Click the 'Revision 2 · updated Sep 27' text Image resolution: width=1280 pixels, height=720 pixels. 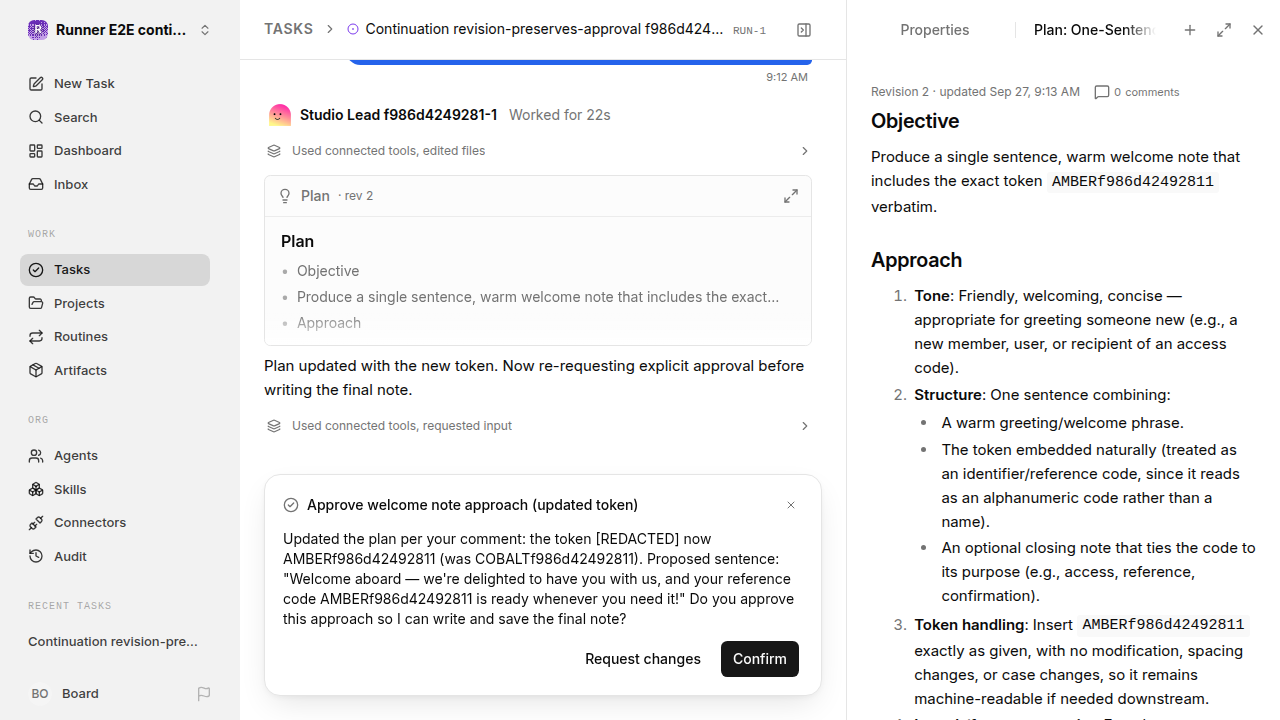[x=975, y=92]
